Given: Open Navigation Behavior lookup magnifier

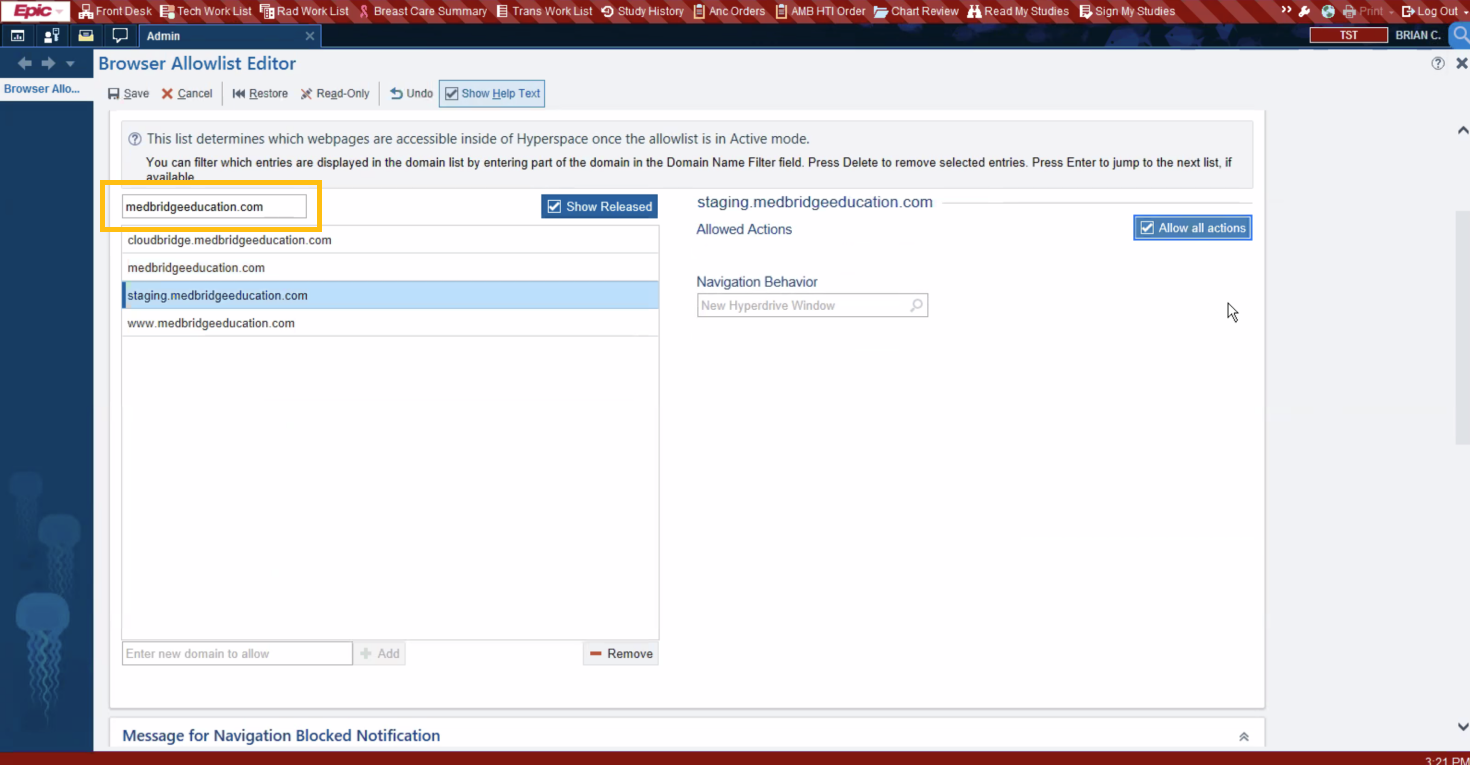Looking at the screenshot, I should (917, 305).
